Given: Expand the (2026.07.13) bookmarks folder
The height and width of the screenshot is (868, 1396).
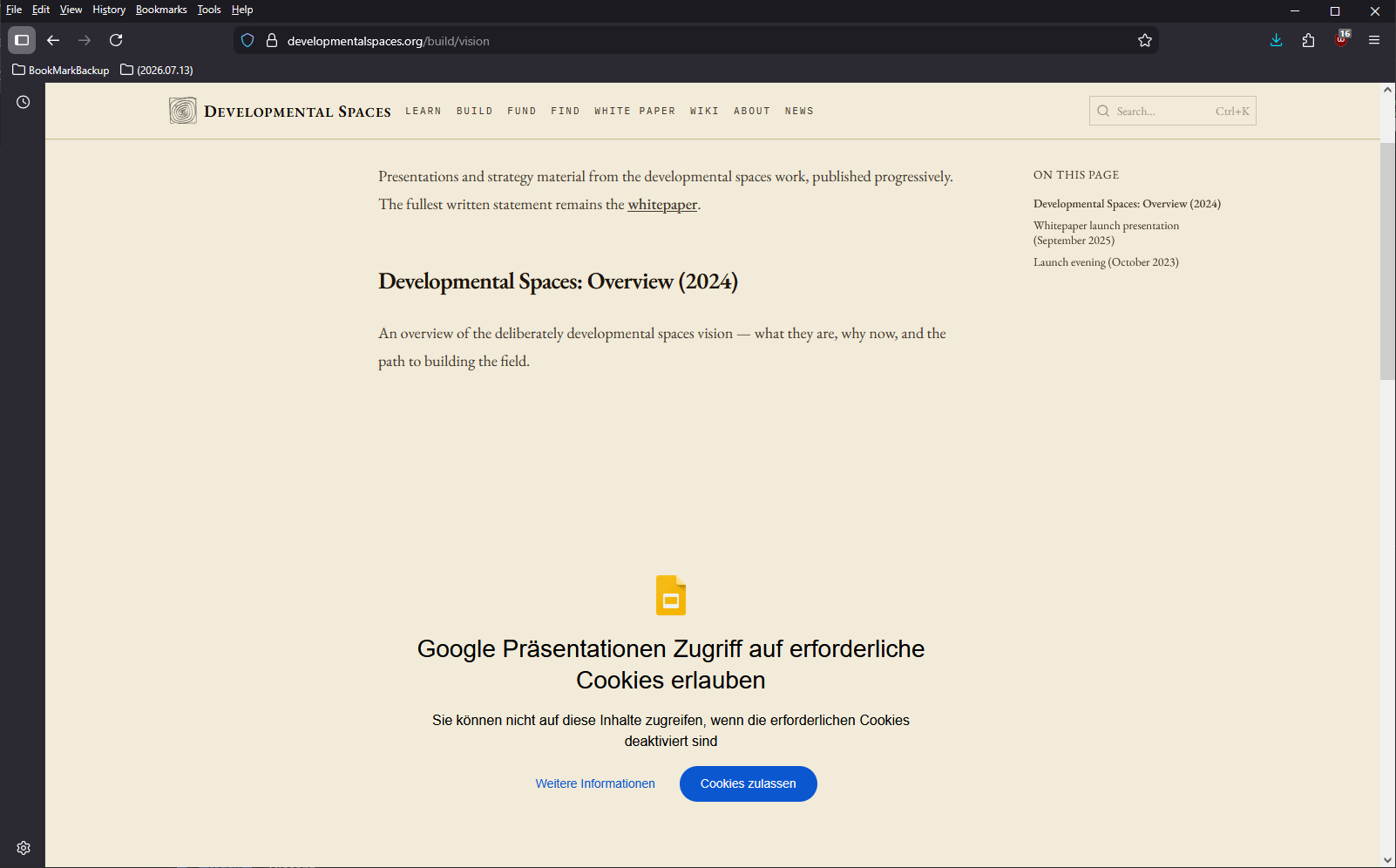Looking at the screenshot, I should (x=157, y=70).
